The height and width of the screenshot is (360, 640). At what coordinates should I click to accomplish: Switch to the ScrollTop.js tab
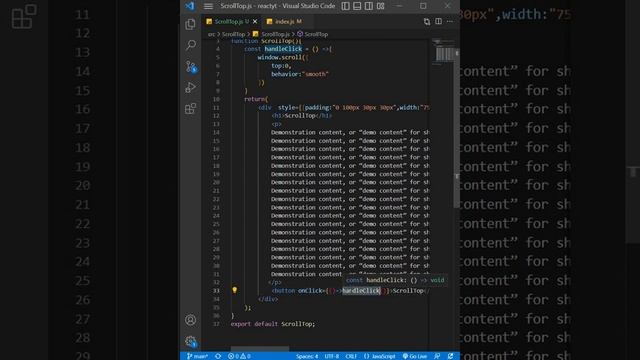[x=228, y=21]
